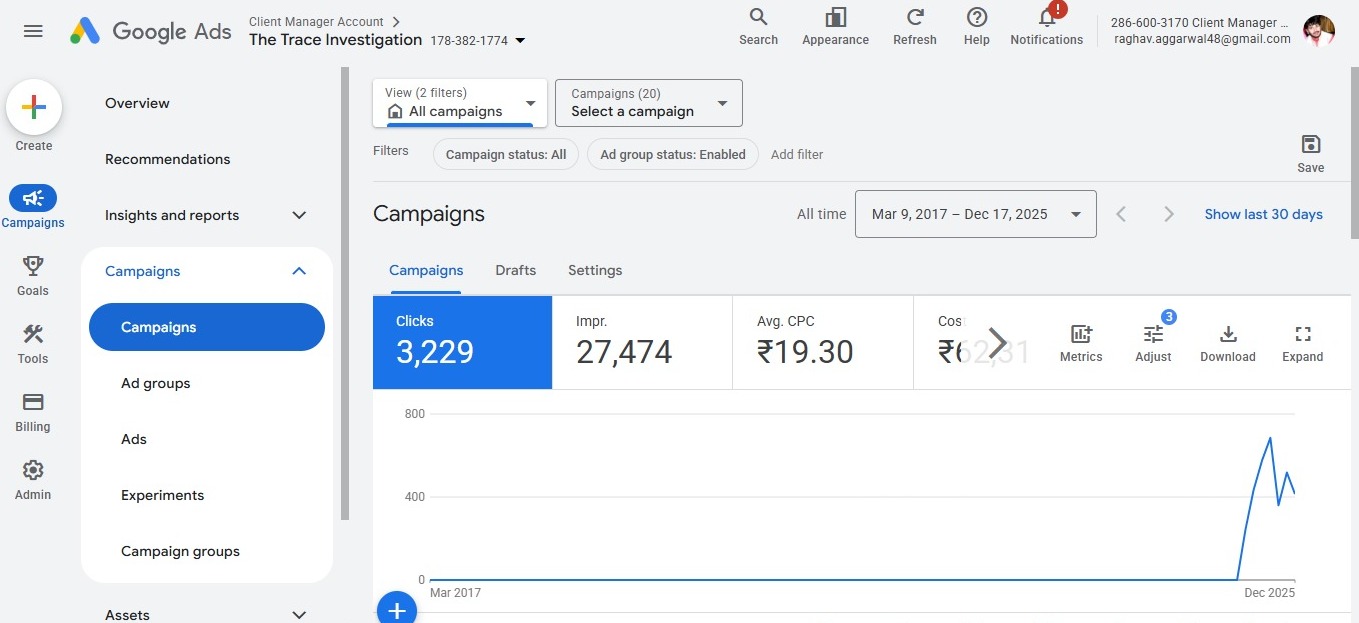Open Notifications bell

click(1046, 18)
